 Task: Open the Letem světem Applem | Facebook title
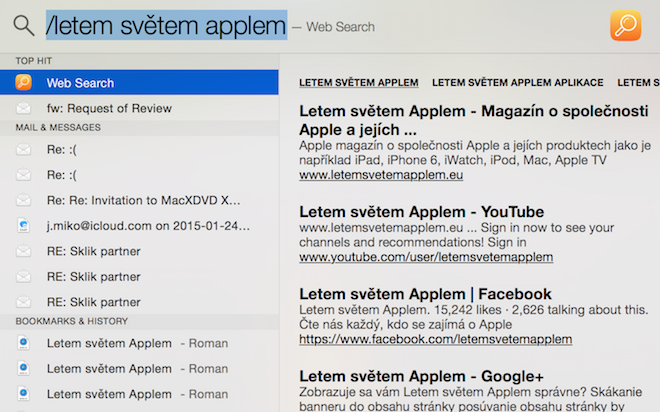click(x=425, y=294)
